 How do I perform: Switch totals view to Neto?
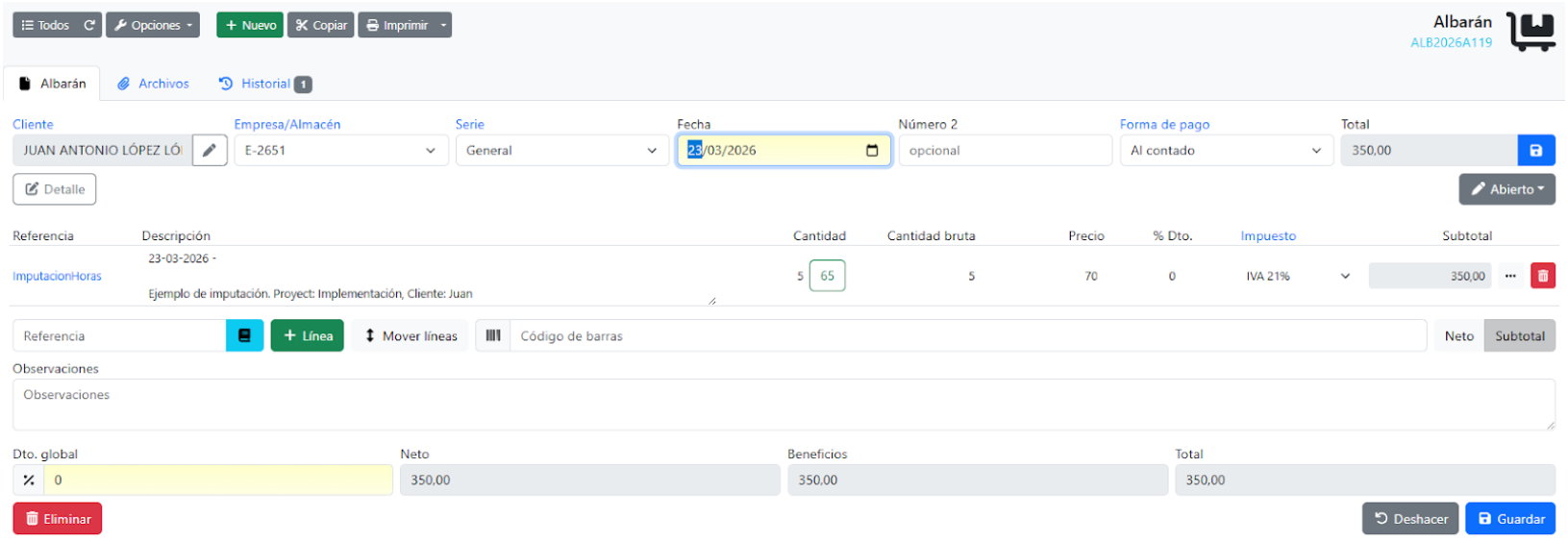(1458, 336)
